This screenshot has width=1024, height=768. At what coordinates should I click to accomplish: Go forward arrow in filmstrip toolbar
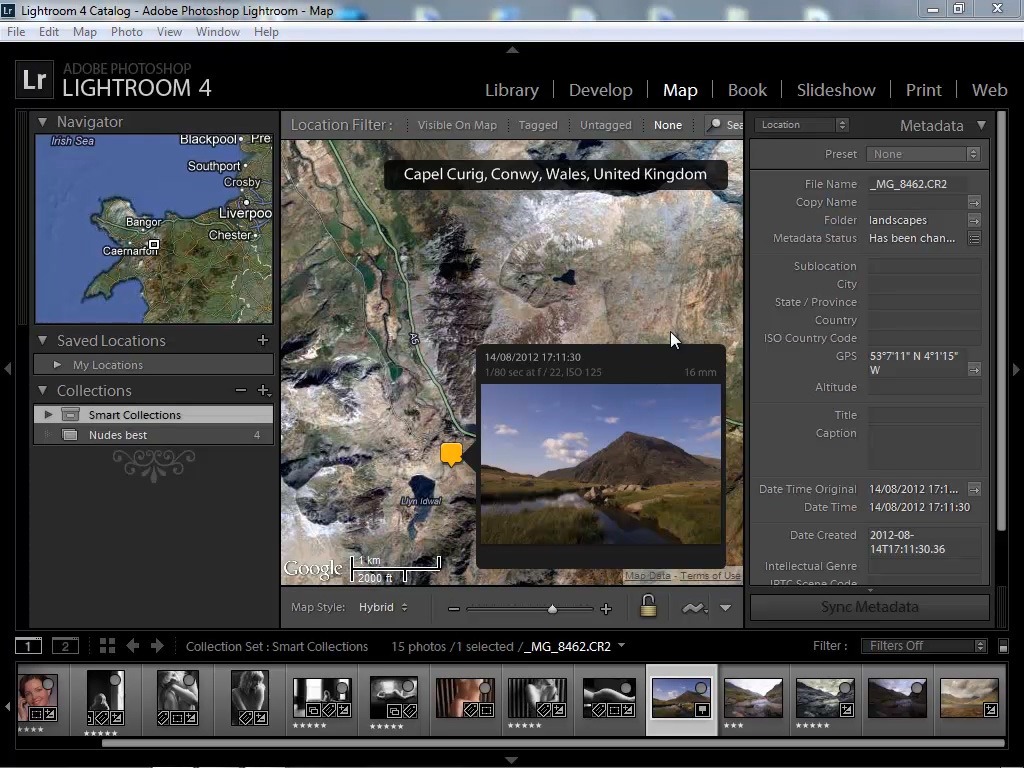pyautogui.click(x=157, y=646)
